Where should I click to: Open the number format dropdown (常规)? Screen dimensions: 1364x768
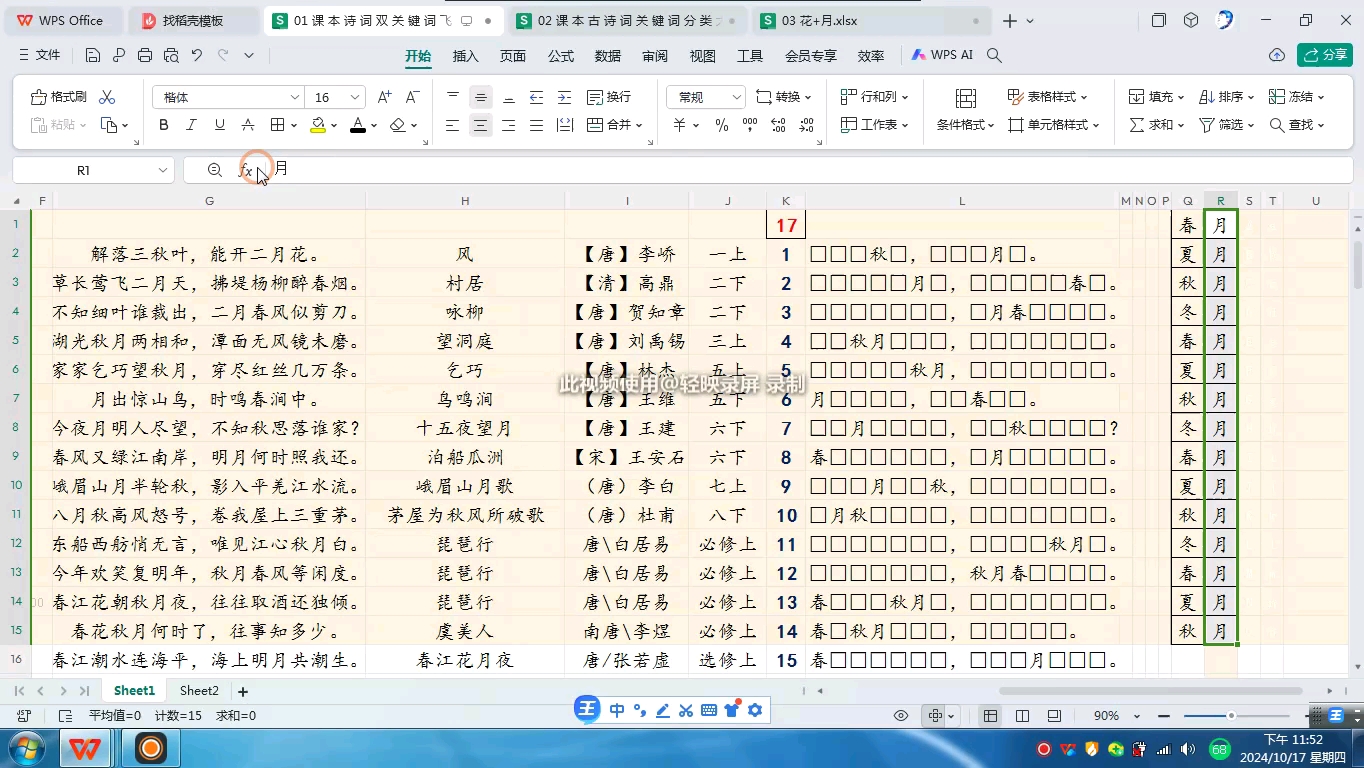pos(737,97)
